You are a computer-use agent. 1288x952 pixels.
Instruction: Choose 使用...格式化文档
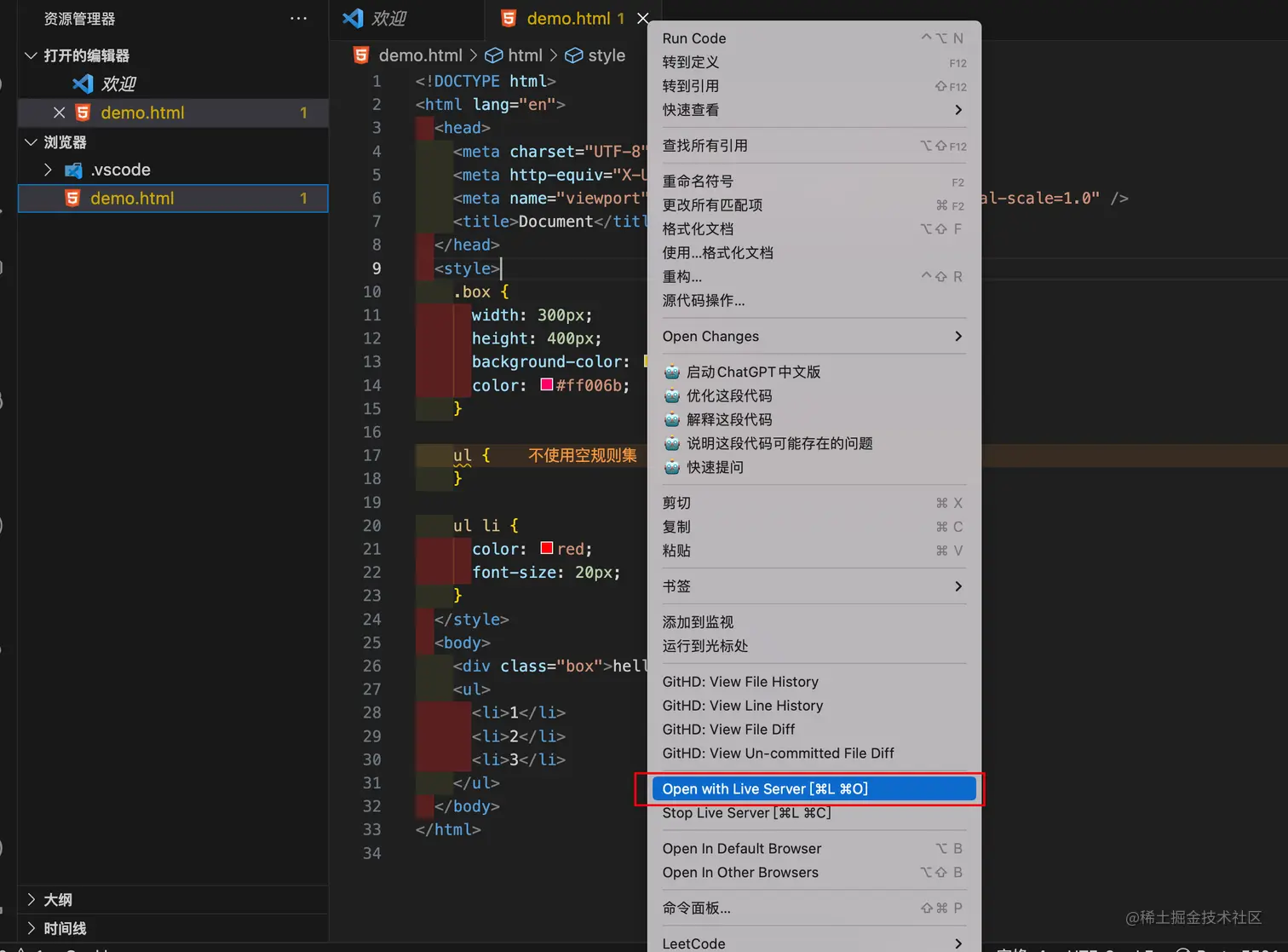(814, 253)
